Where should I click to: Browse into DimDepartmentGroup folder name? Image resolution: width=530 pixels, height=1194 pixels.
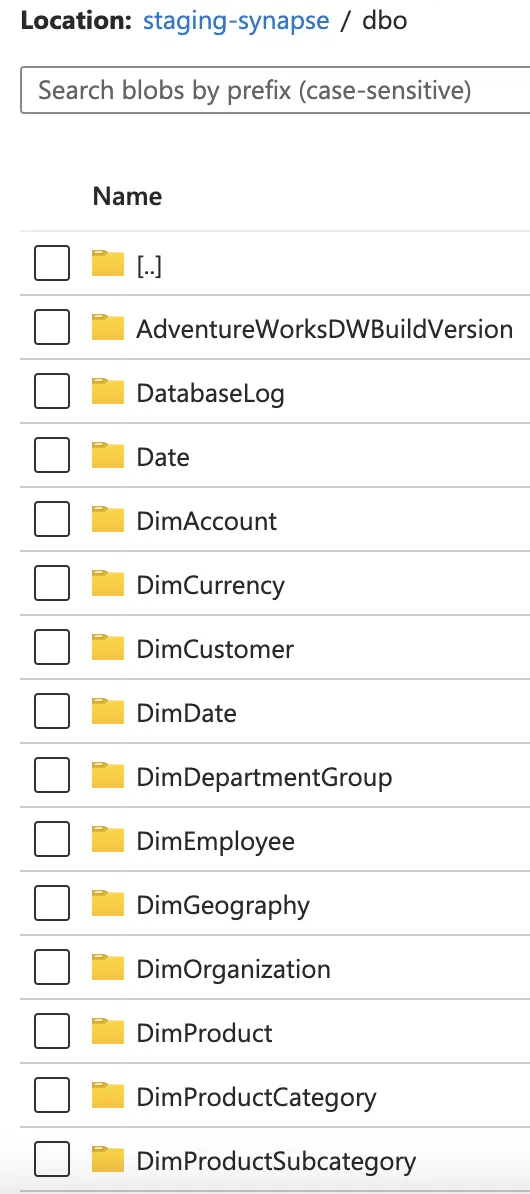click(264, 777)
